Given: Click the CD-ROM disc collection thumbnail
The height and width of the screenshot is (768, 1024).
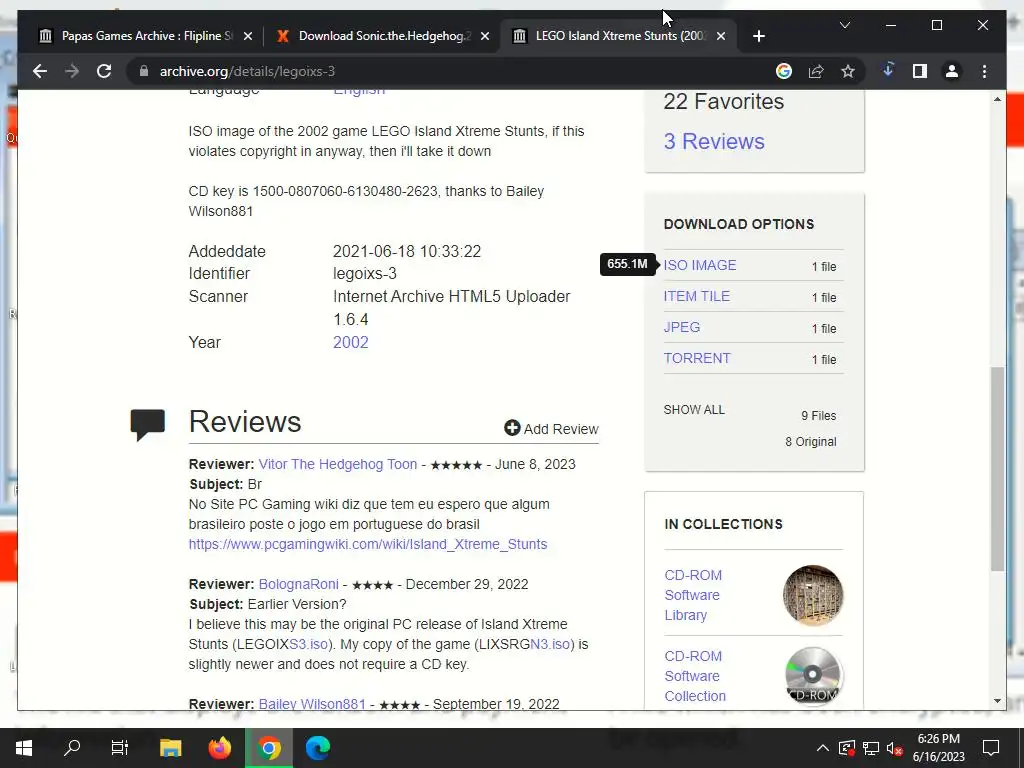Looking at the screenshot, I should [812, 676].
